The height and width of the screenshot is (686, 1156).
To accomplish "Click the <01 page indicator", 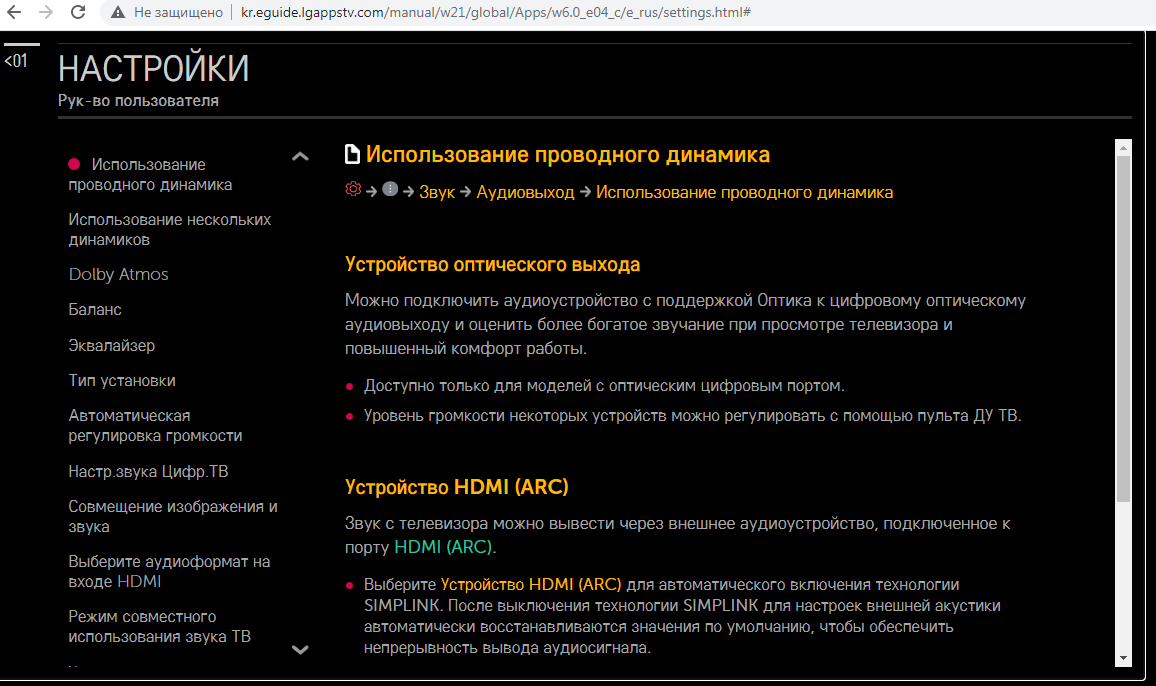I will pos(16,61).
